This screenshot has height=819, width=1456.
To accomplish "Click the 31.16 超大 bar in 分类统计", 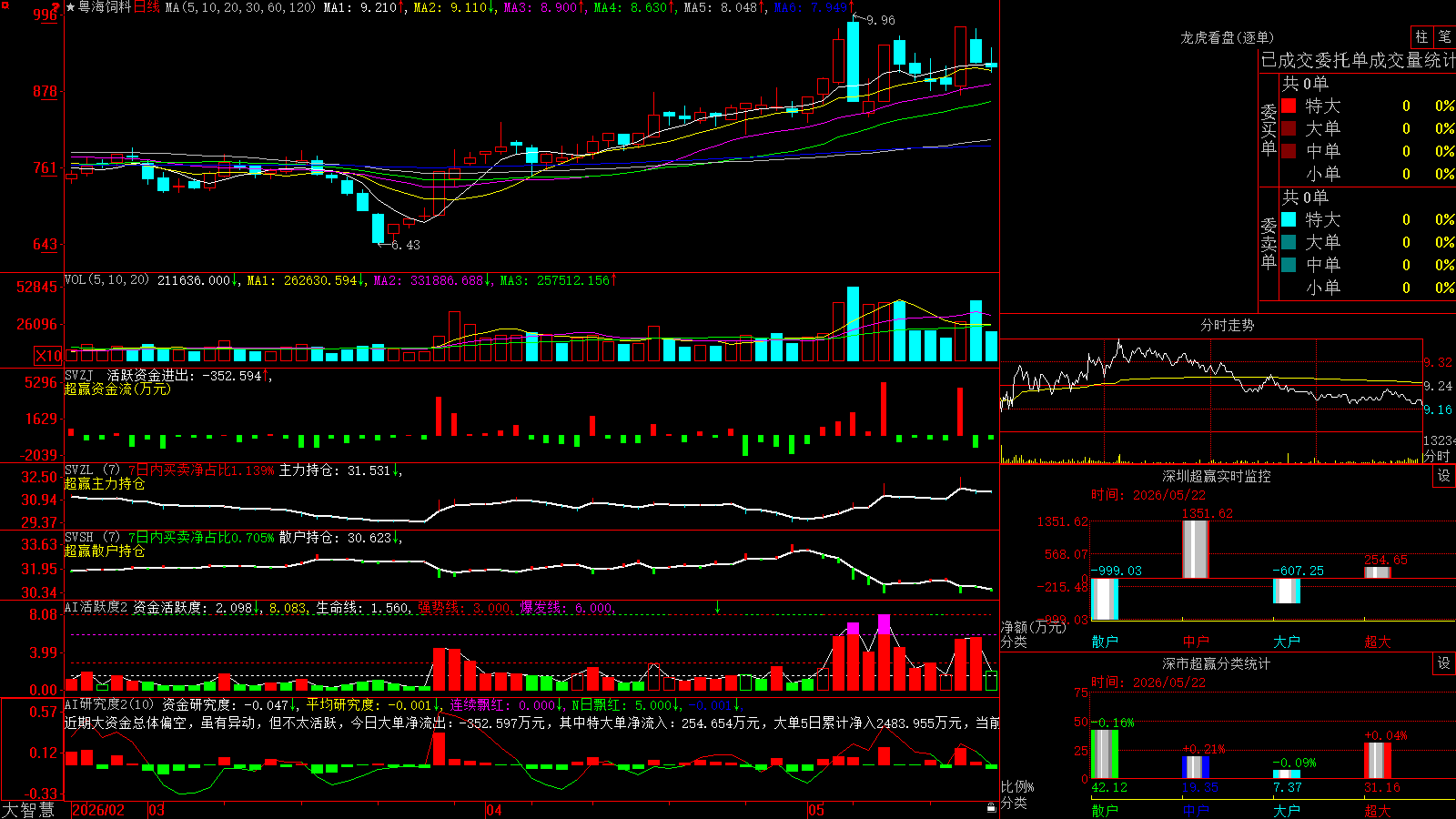I will [1378, 760].
